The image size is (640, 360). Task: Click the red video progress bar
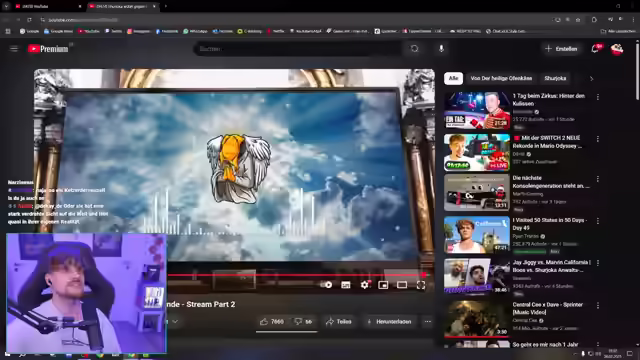[x=297, y=275]
